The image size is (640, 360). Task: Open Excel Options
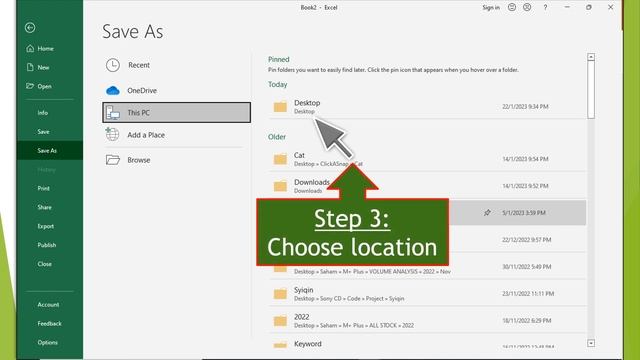click(47, 342)
